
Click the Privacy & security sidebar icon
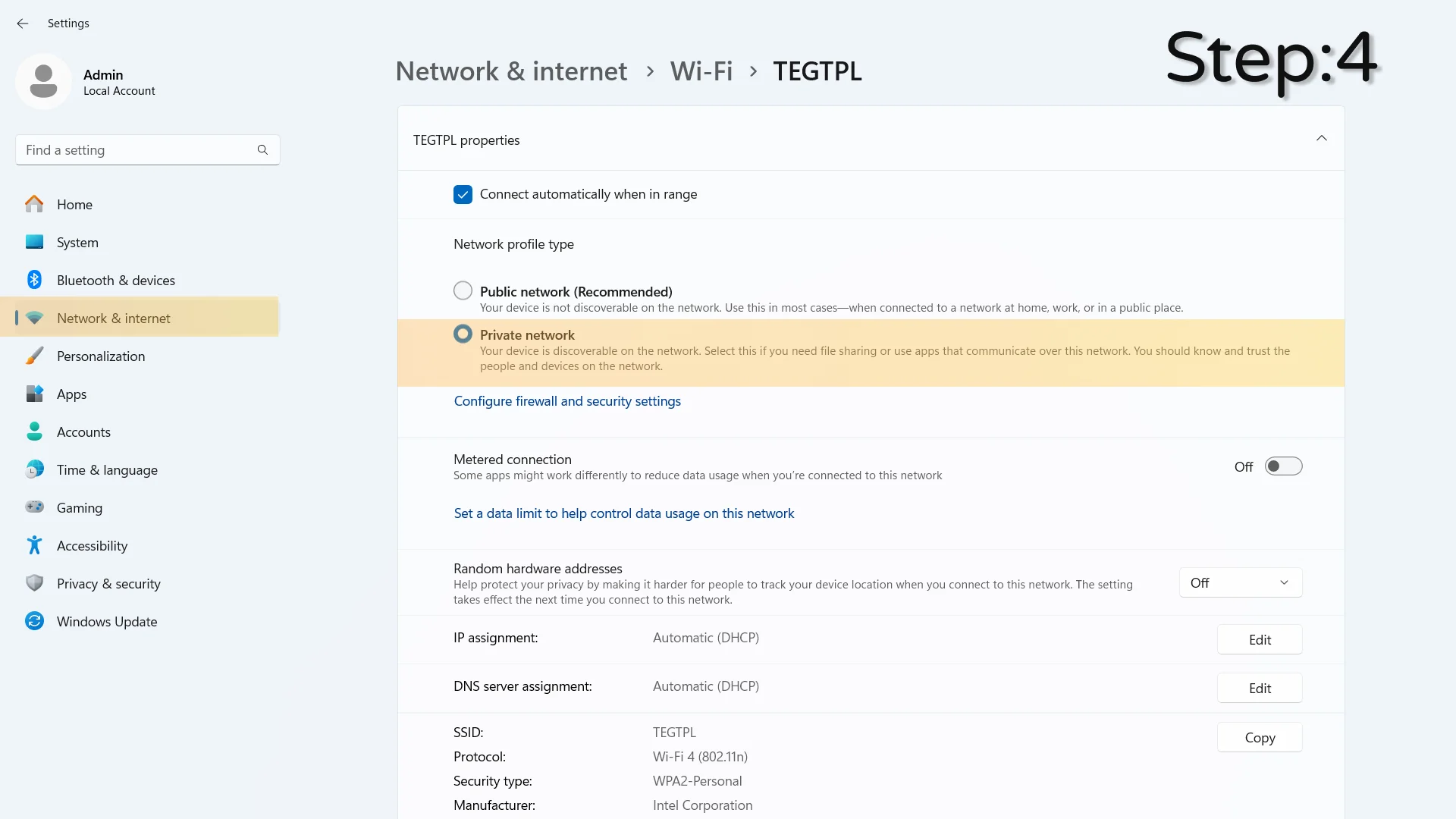[35, 583]
